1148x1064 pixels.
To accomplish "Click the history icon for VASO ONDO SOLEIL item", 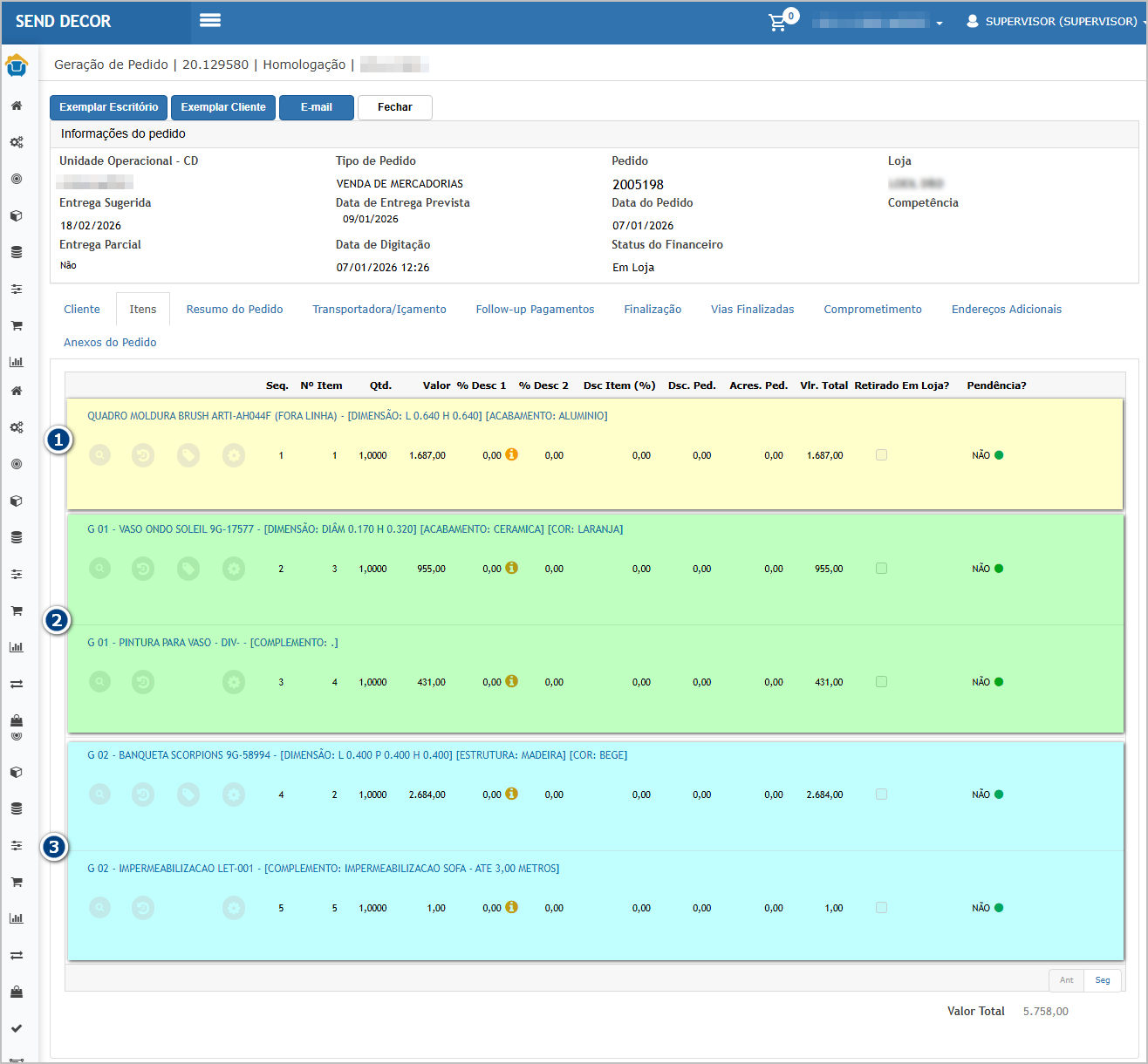I will 143,569.
